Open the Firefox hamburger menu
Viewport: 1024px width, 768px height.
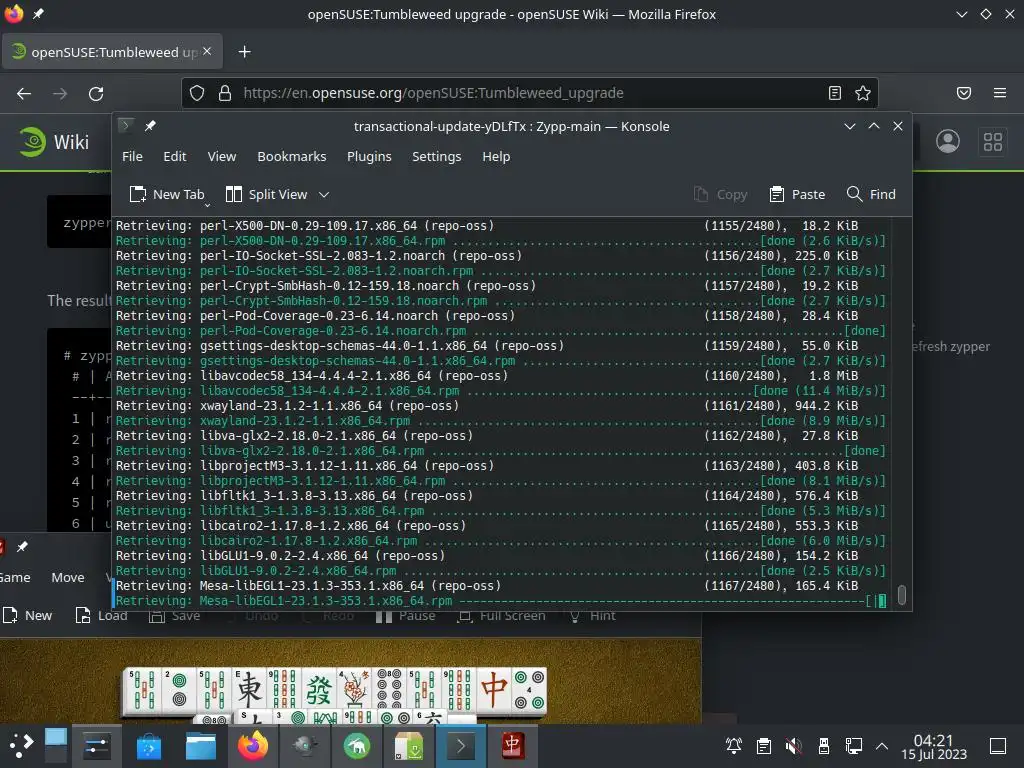pyautogui.click(x=1000, y=93)
